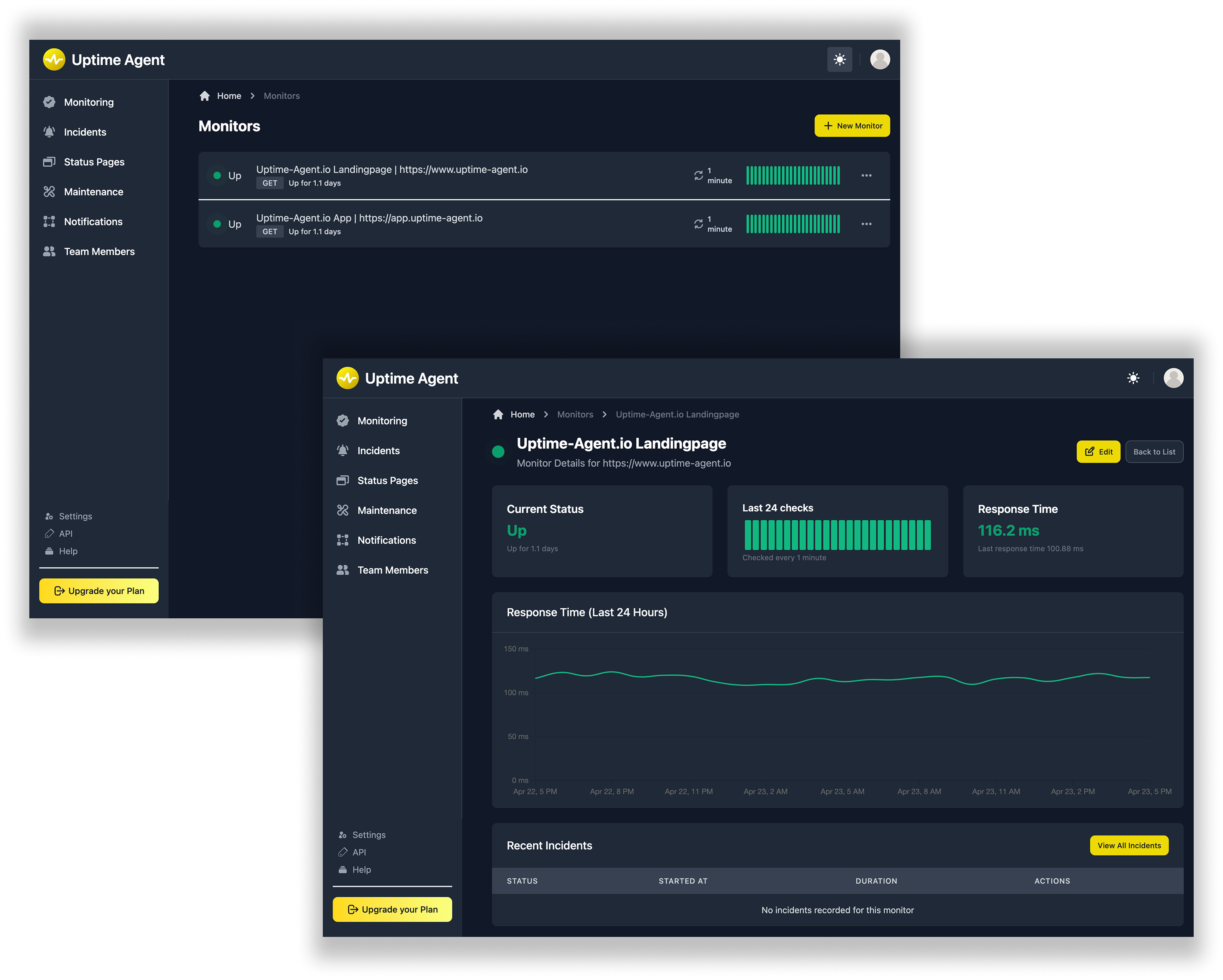Viewport: 1223px width, 980px height.
Task: Open Maintenance in the Monitors window sidebar
Action: point(93,192)
